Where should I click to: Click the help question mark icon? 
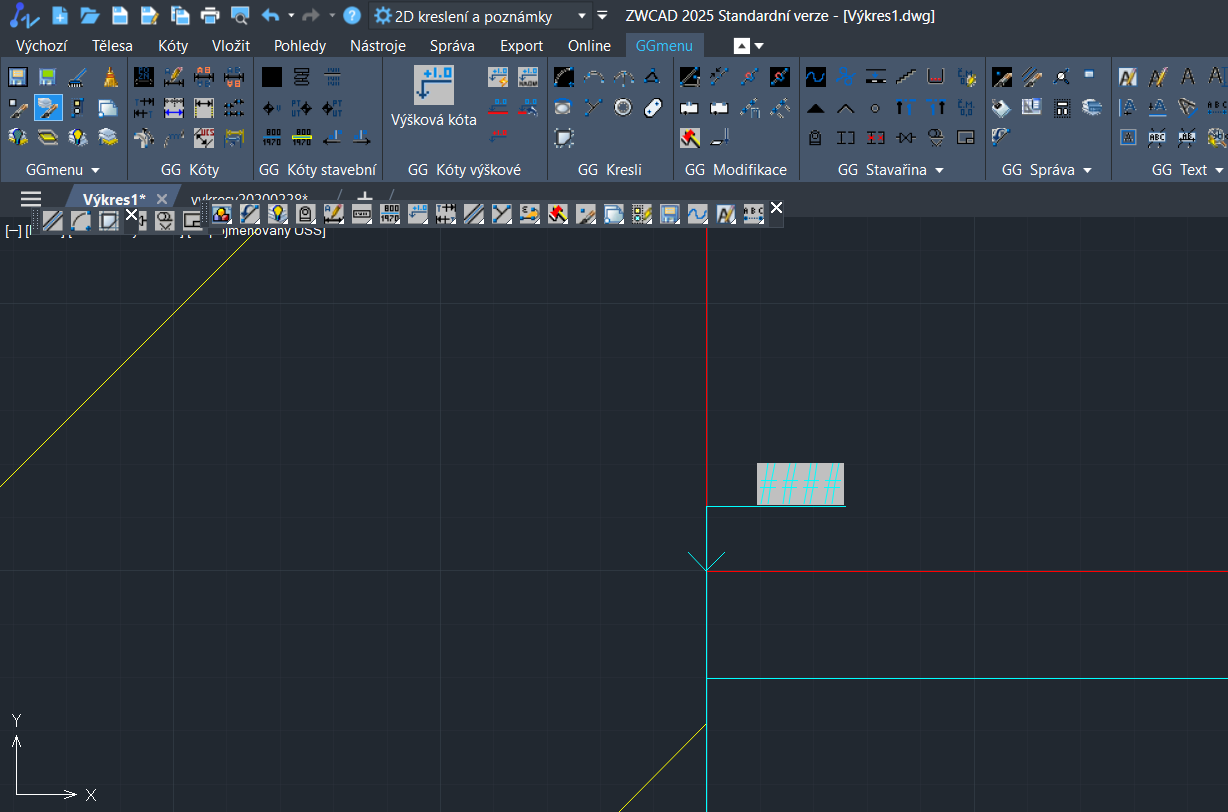(351, 16)
